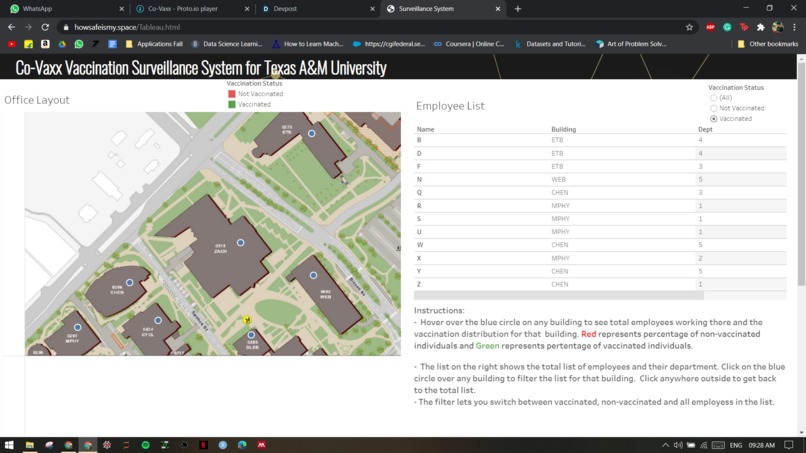
Task: Click the page vertical scrollbar
Action: [x=801, y=175]
